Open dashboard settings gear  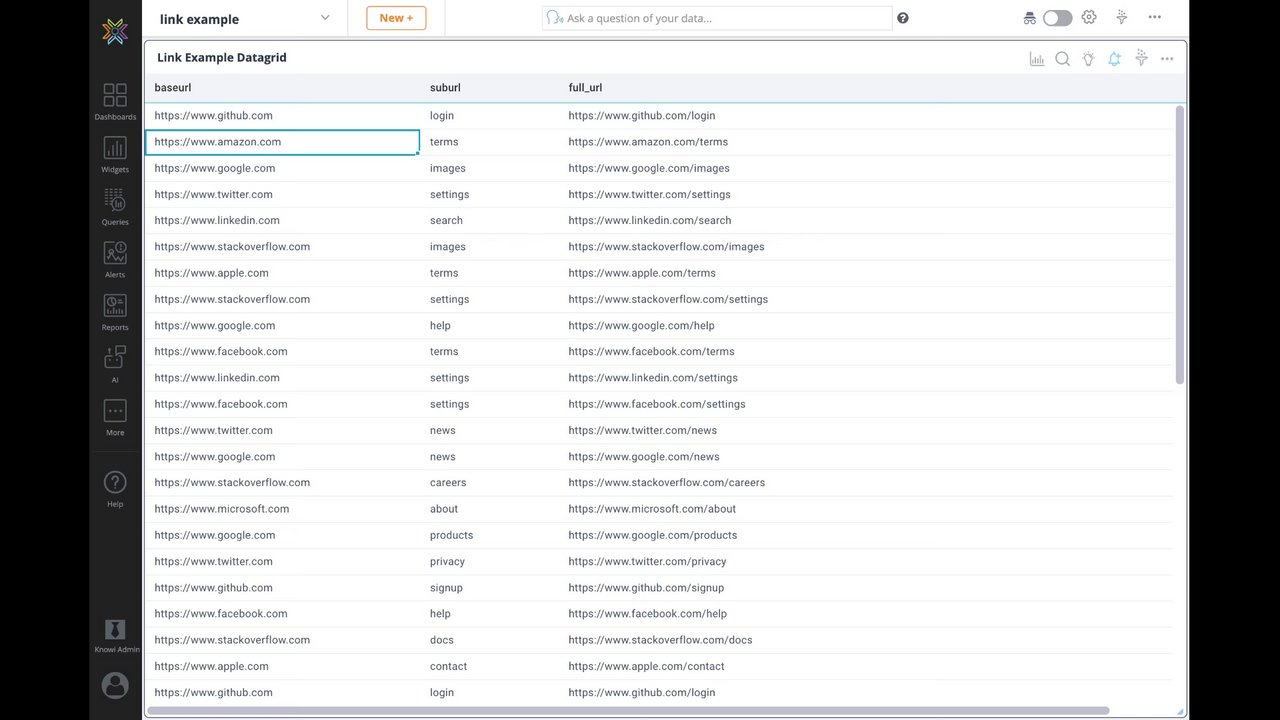point(1089,17)
